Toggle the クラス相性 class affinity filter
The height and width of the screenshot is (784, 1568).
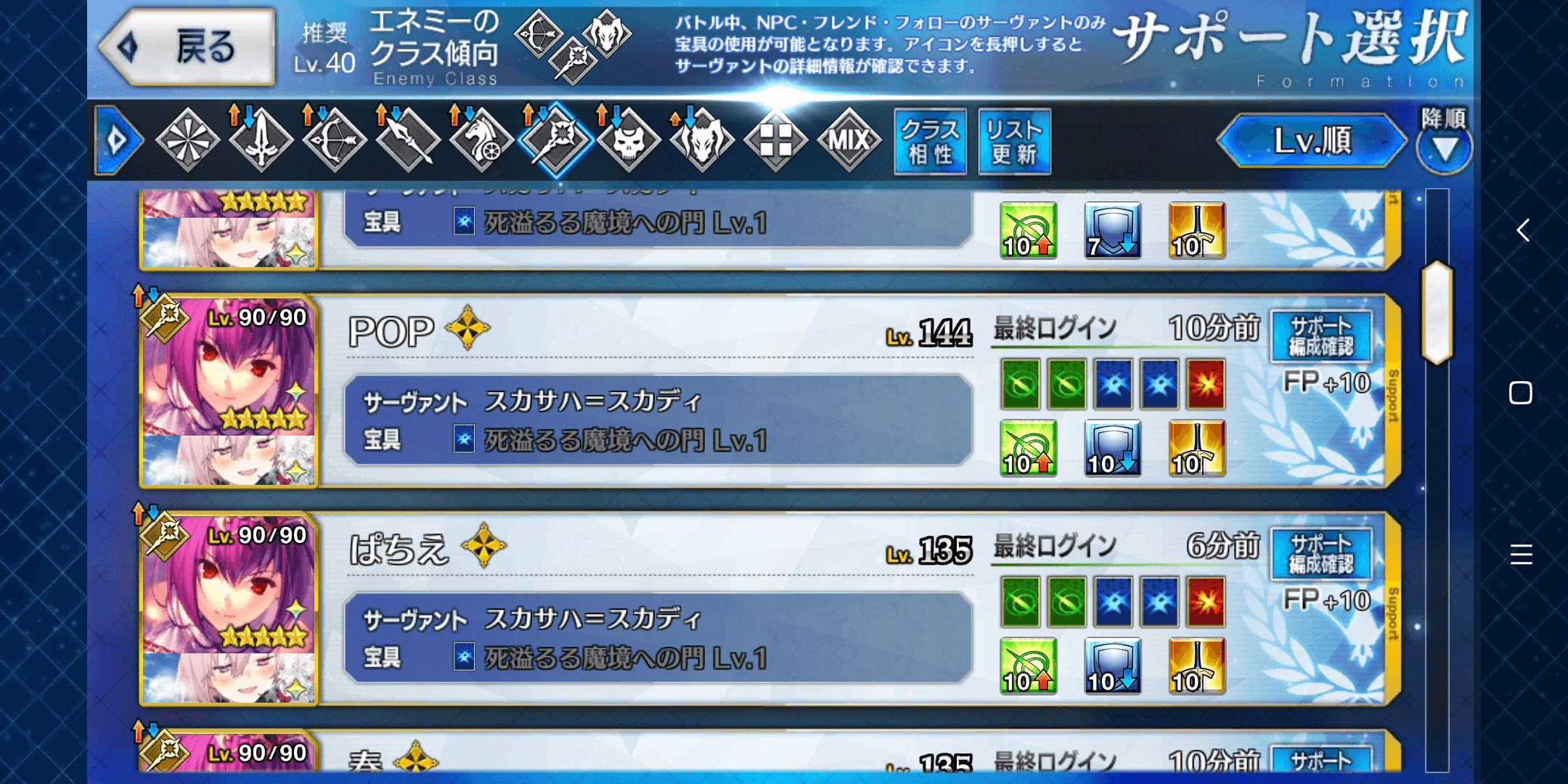click(930, 142)
